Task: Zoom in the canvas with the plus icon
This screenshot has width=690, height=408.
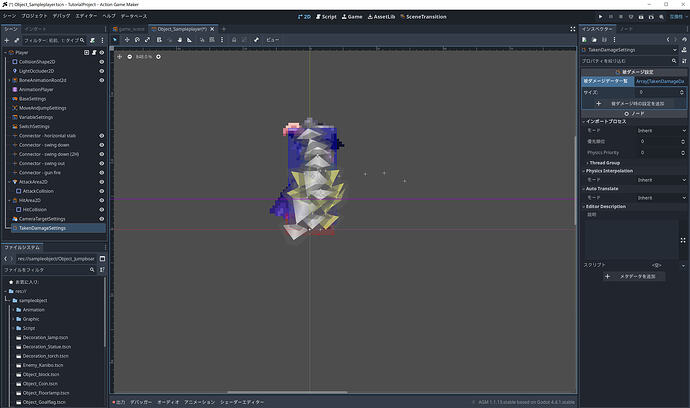Action: click(158, 57)
